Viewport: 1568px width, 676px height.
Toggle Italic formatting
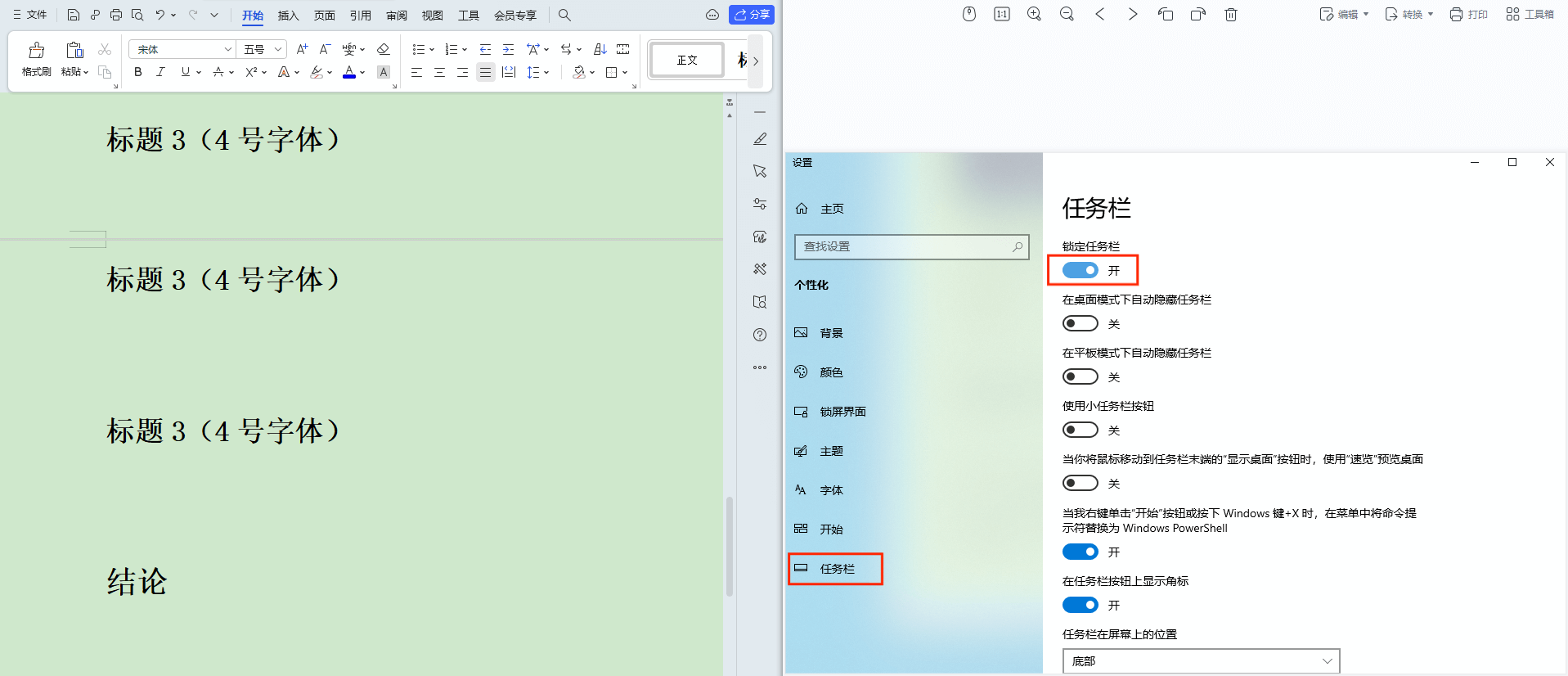160,72
